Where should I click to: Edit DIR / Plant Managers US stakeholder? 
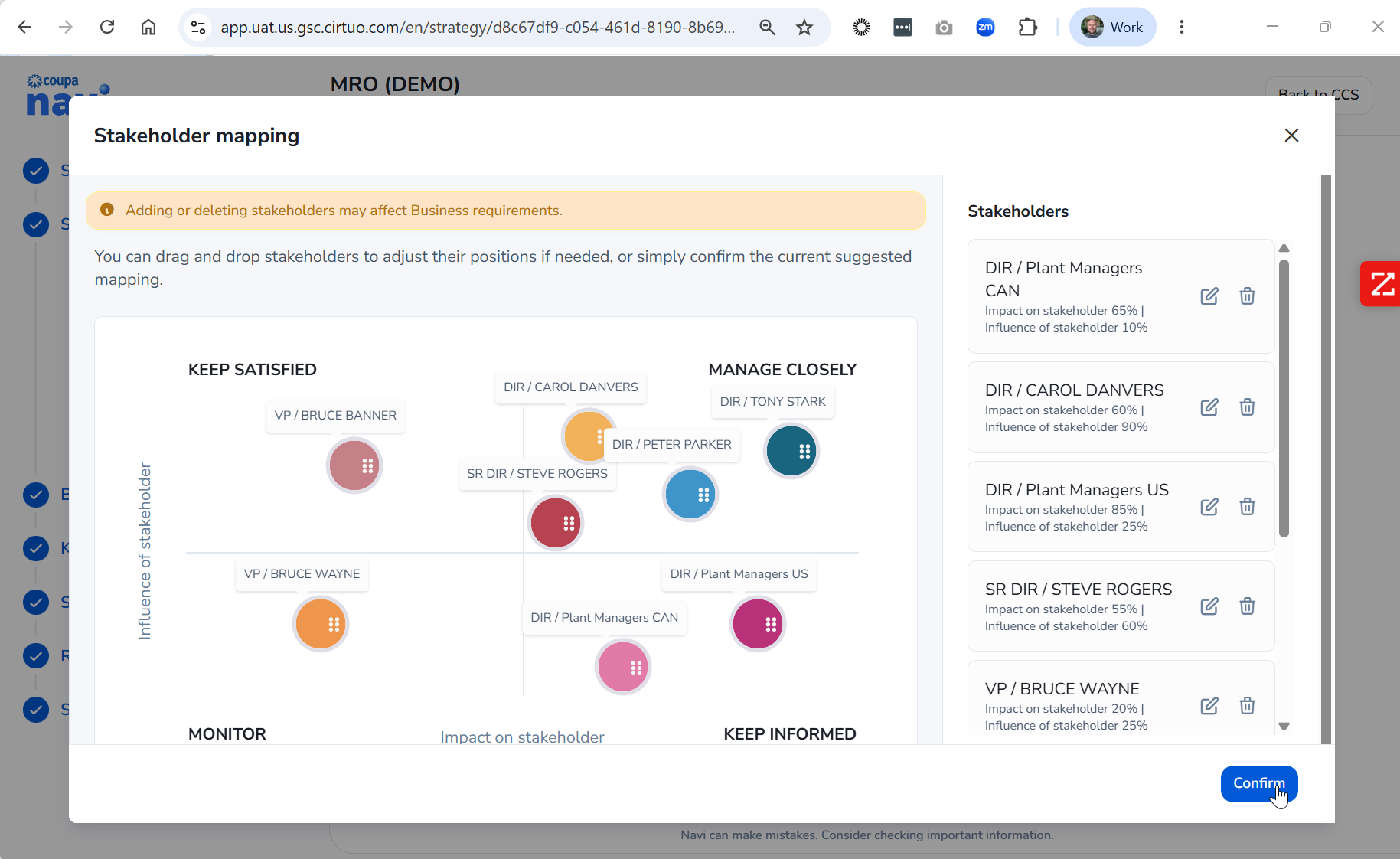1209,507
